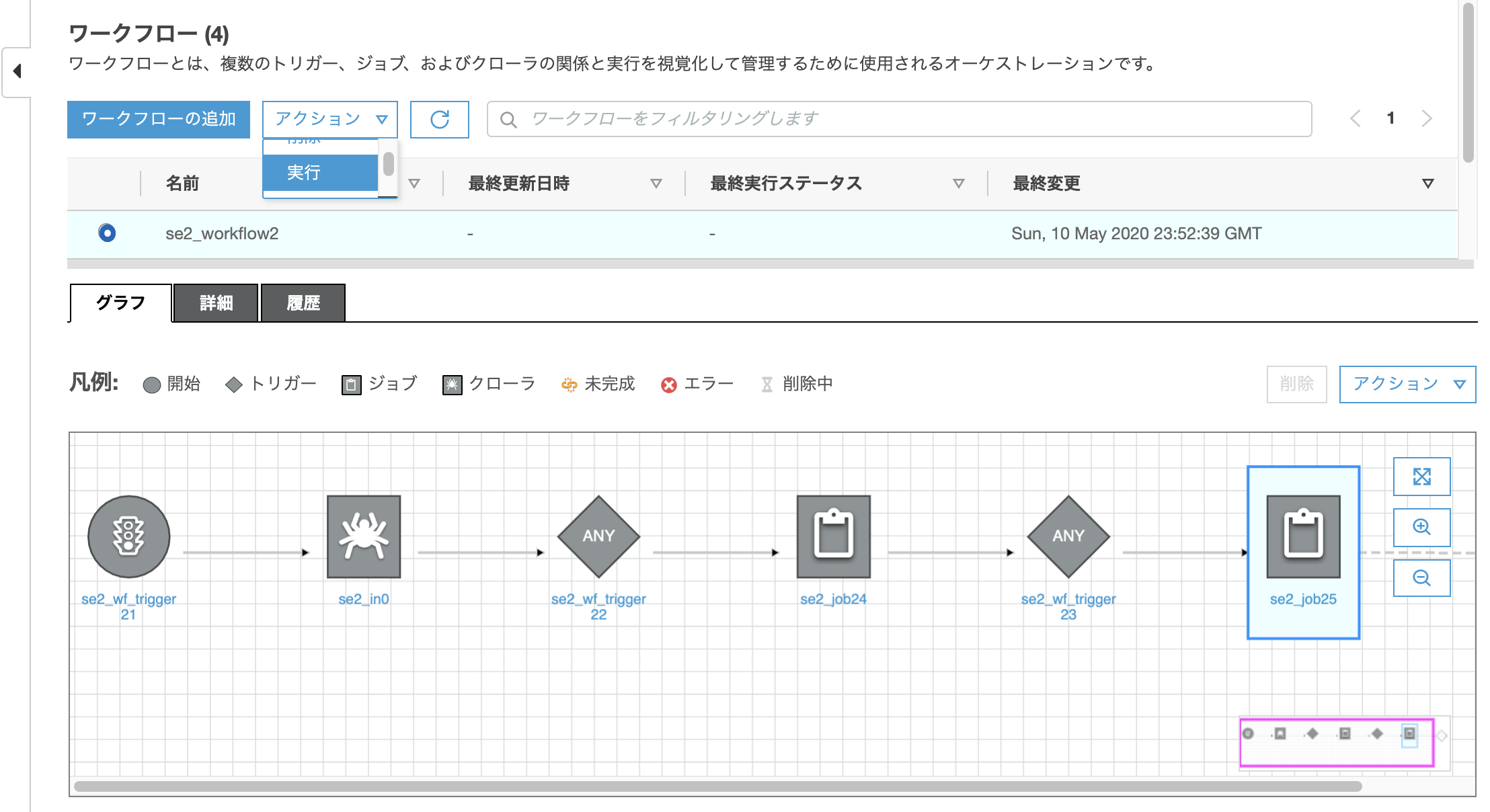Zoom out on the workflow graph
The width and height of the screenshot is (1490, 812).
click(x=1421, y=577)
